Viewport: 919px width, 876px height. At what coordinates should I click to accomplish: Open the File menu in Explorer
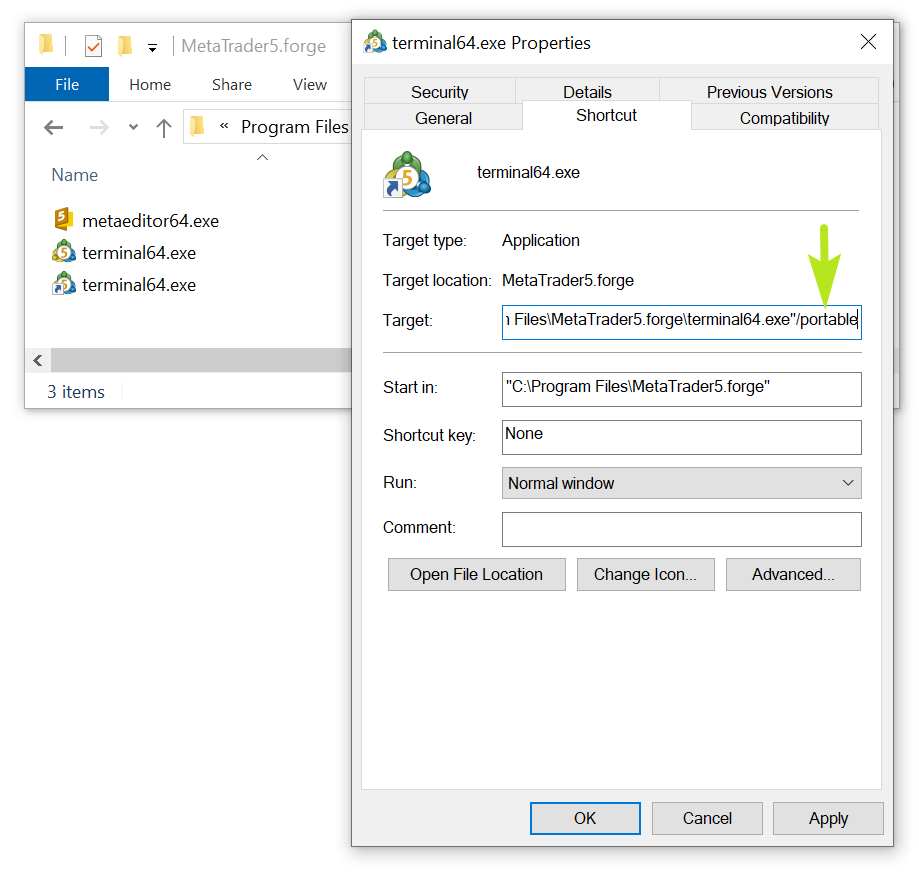click(x=67, y=84)
